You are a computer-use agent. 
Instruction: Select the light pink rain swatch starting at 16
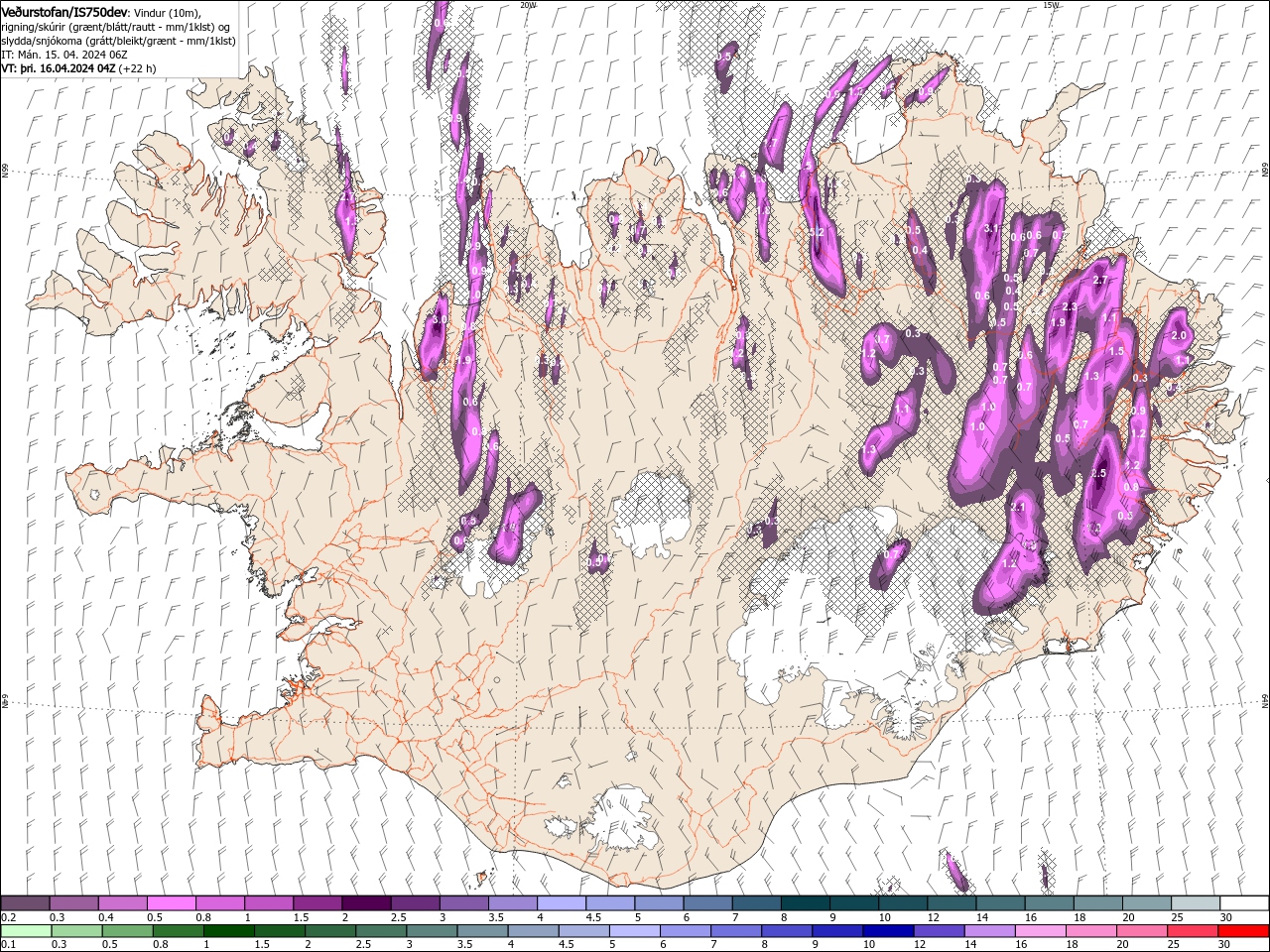(1040, 931)
